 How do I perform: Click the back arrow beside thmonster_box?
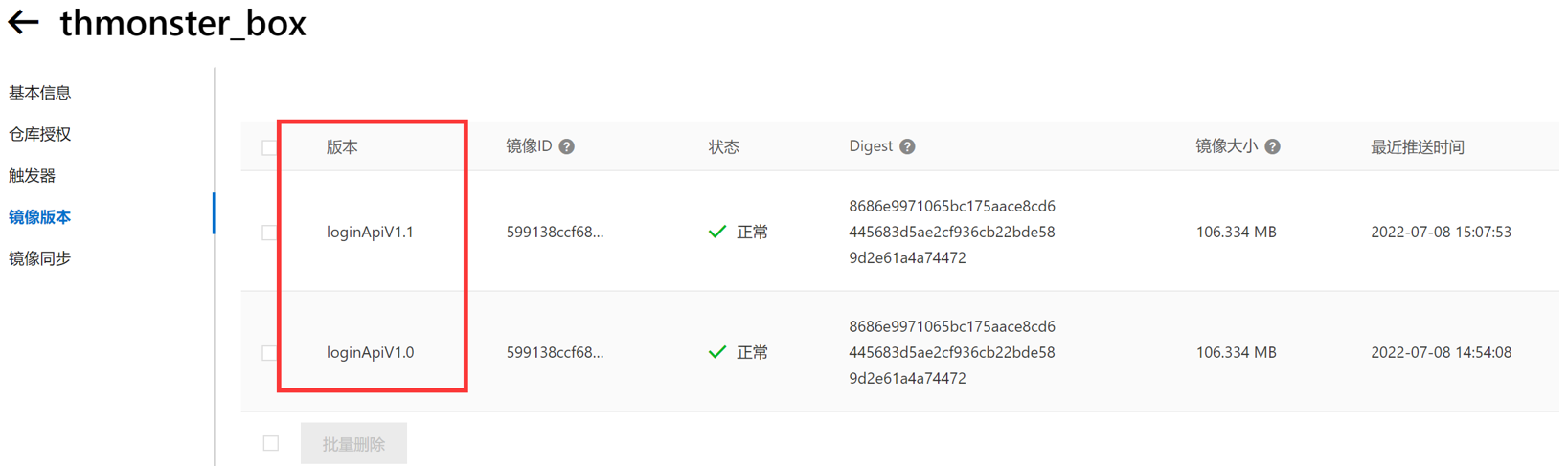click(24, 22)
